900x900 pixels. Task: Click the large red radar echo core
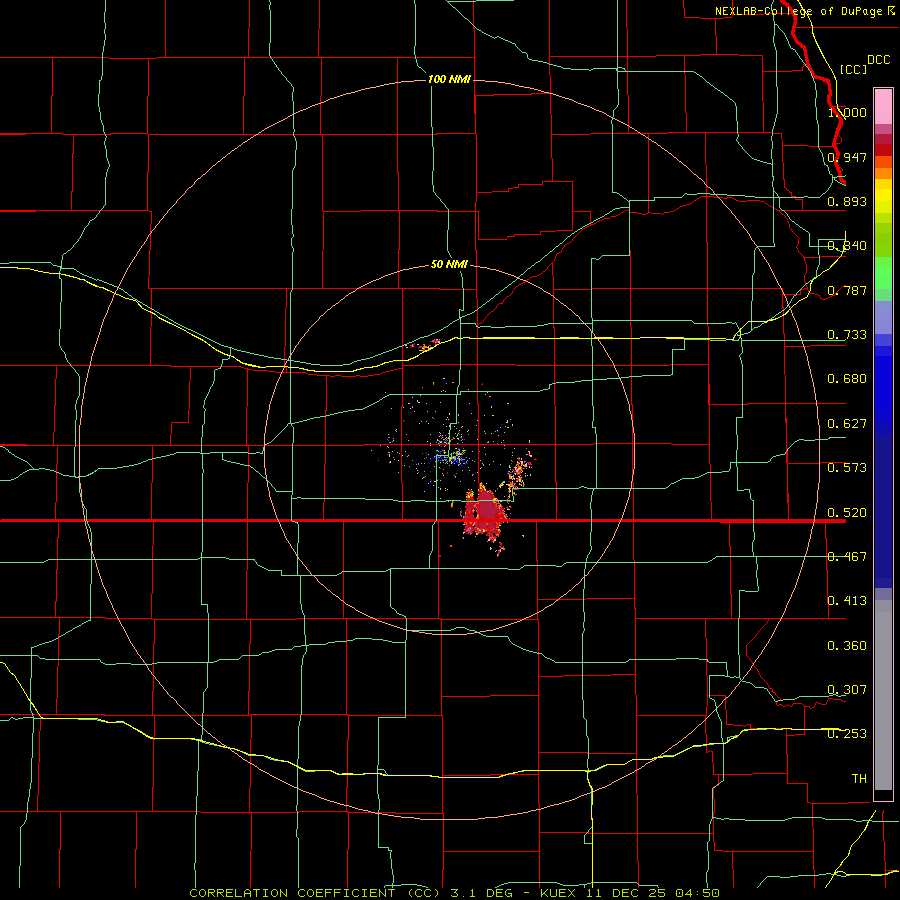coord(486,512)
